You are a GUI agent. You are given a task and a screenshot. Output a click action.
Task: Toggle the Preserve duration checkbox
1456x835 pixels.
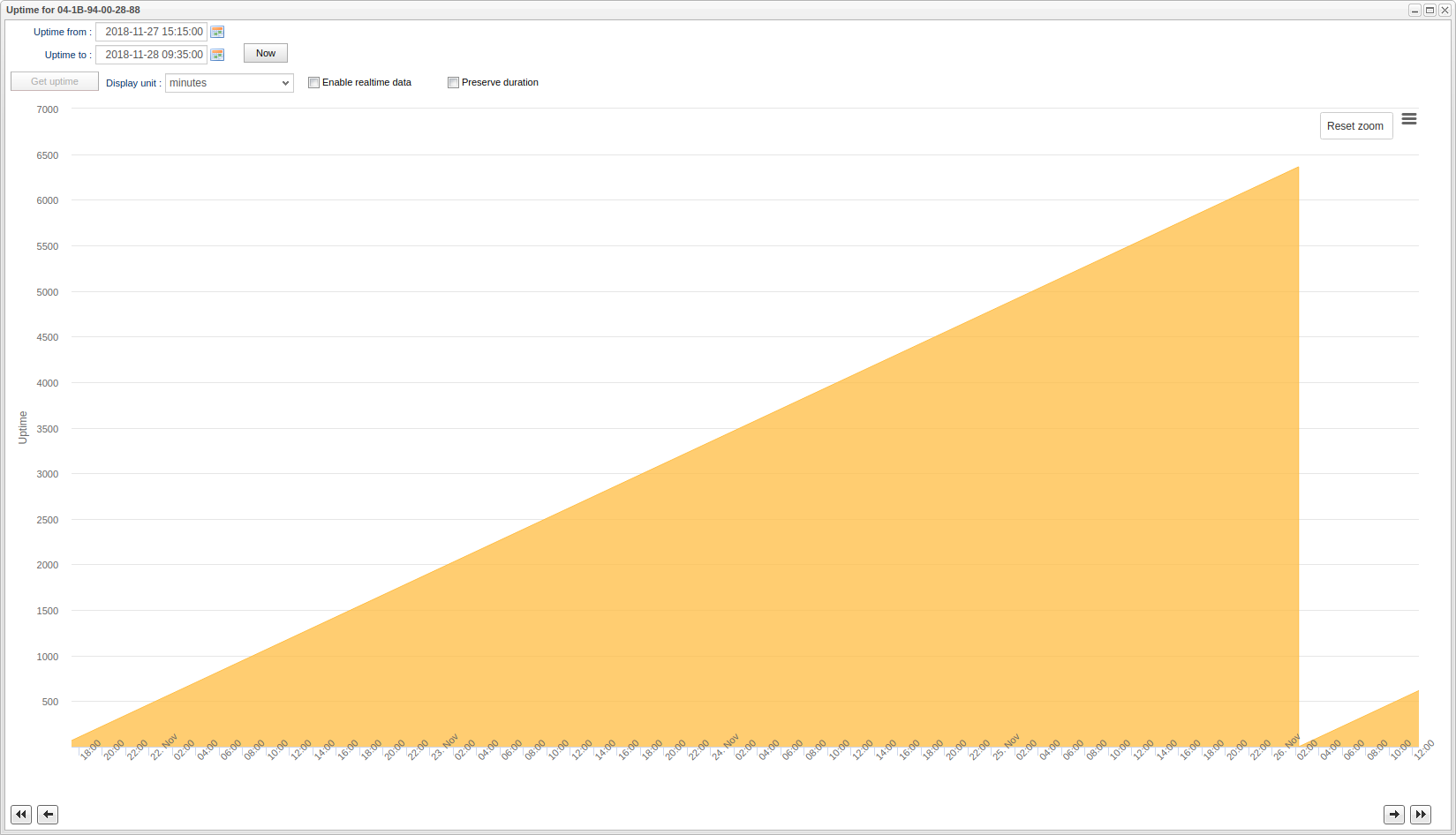point(453,83)
